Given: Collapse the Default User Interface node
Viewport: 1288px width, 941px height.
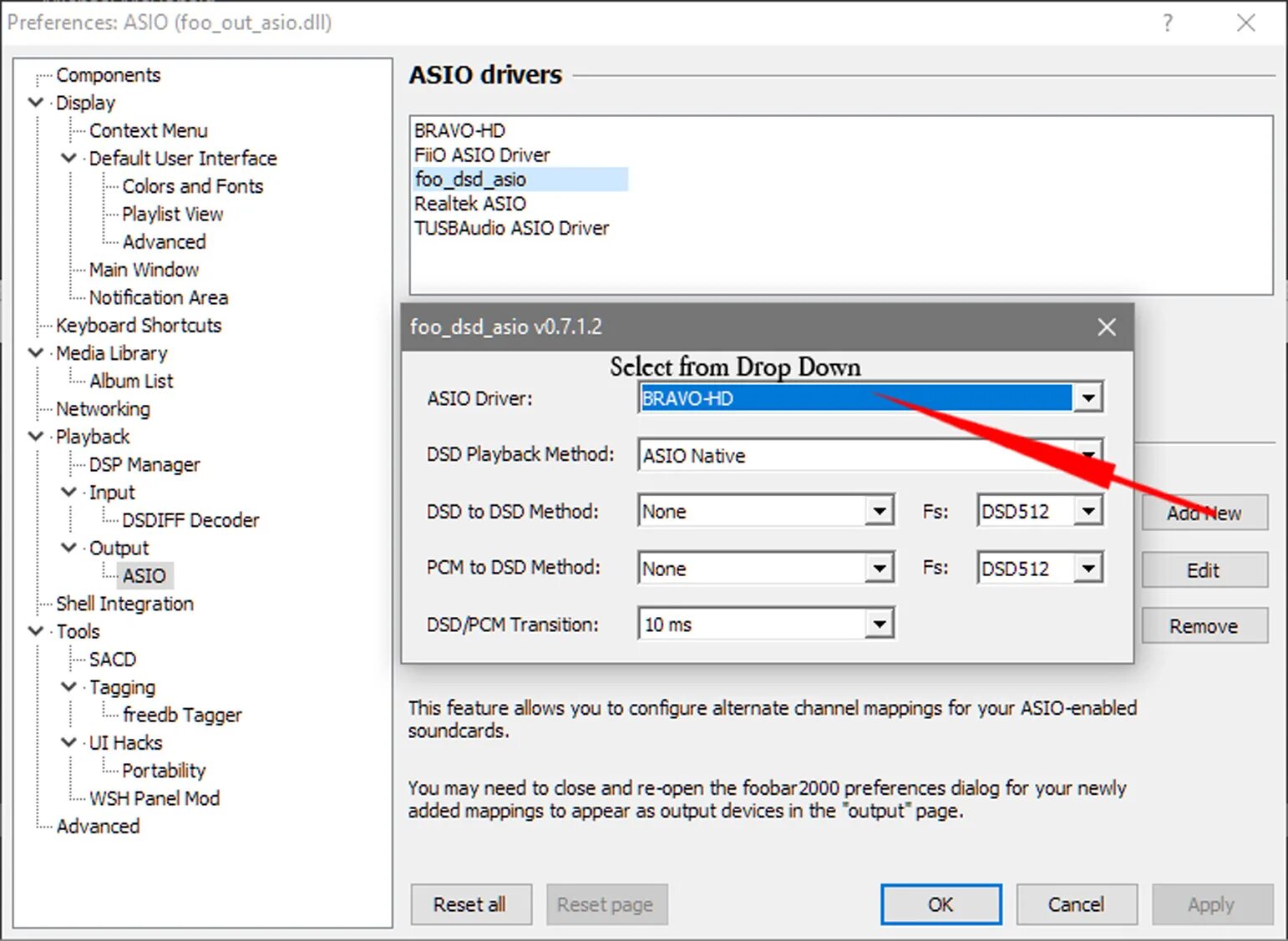Looking at the screenshot, I should click(69, 158).
